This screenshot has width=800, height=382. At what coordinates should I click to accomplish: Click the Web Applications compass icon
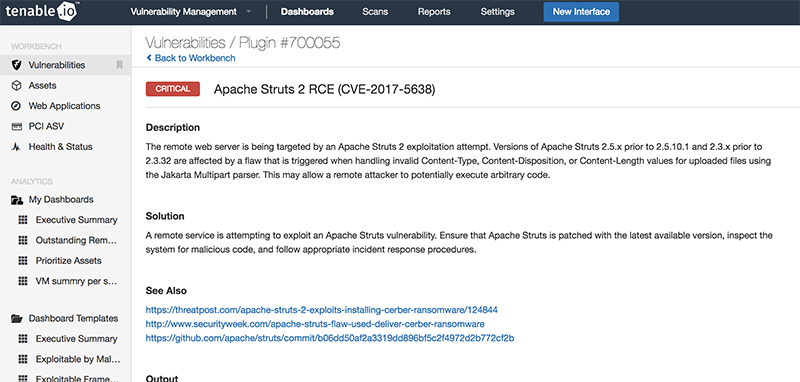17,106
